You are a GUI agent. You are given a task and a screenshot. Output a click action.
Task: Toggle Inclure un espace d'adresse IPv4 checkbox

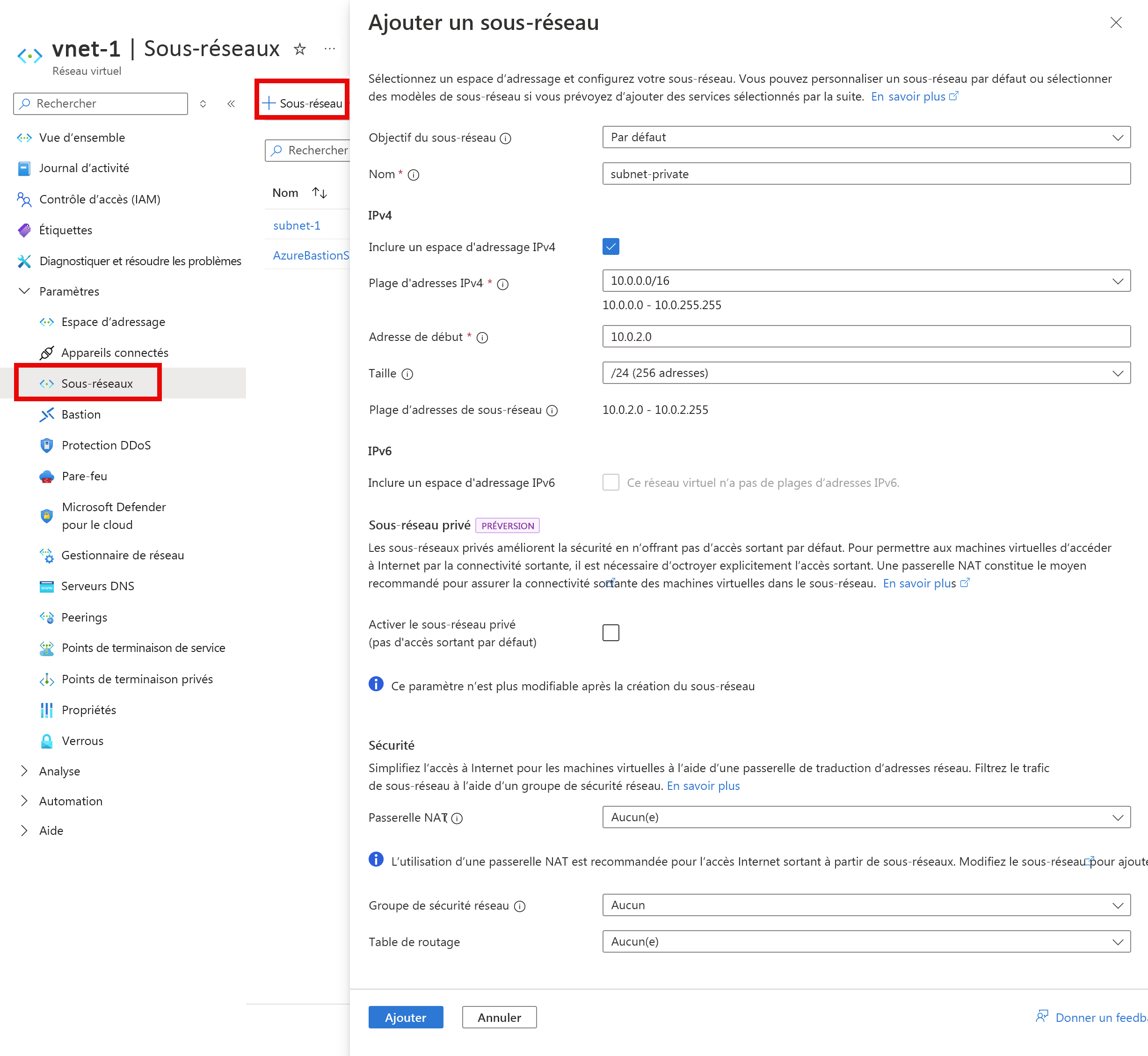click(x=611, y=247)
